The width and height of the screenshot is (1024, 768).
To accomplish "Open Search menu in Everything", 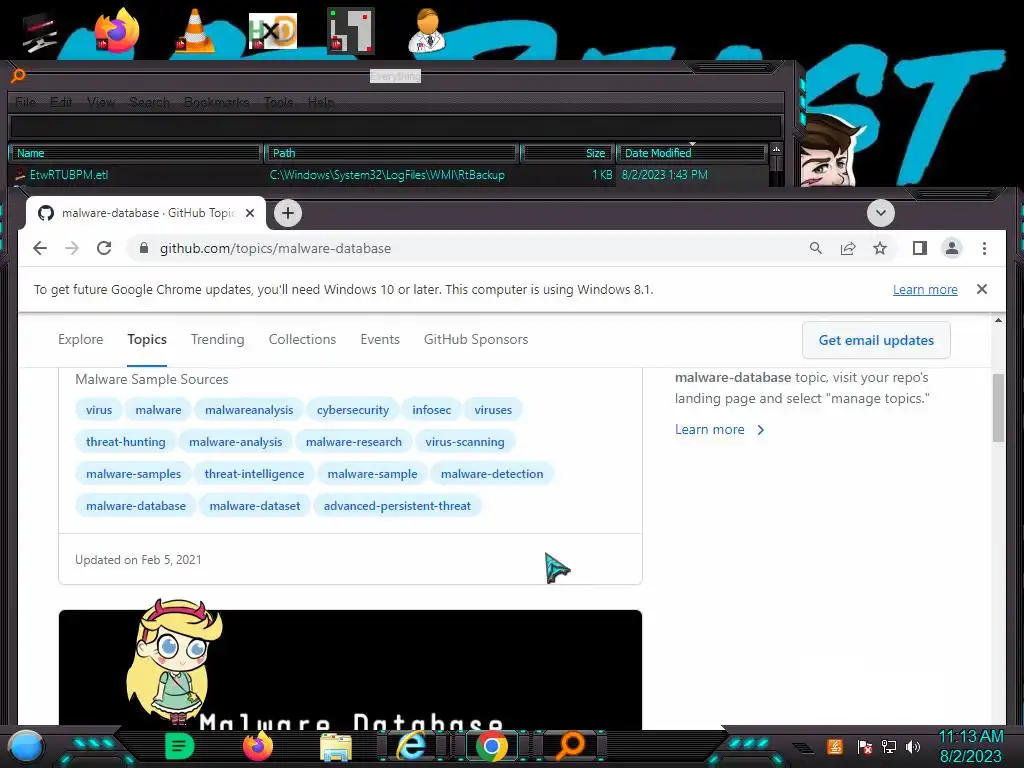I will tap(150, 103).
